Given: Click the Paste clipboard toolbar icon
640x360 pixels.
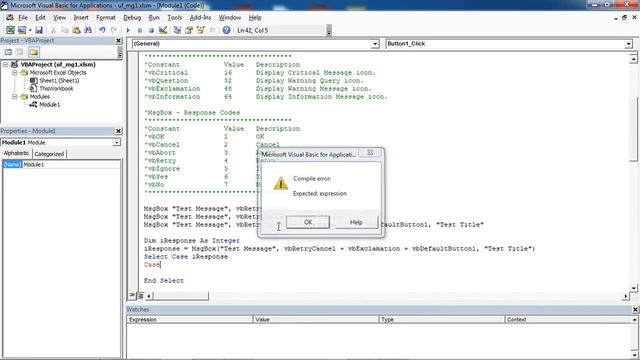Looking at the screenshot, I should click(76, 30).
